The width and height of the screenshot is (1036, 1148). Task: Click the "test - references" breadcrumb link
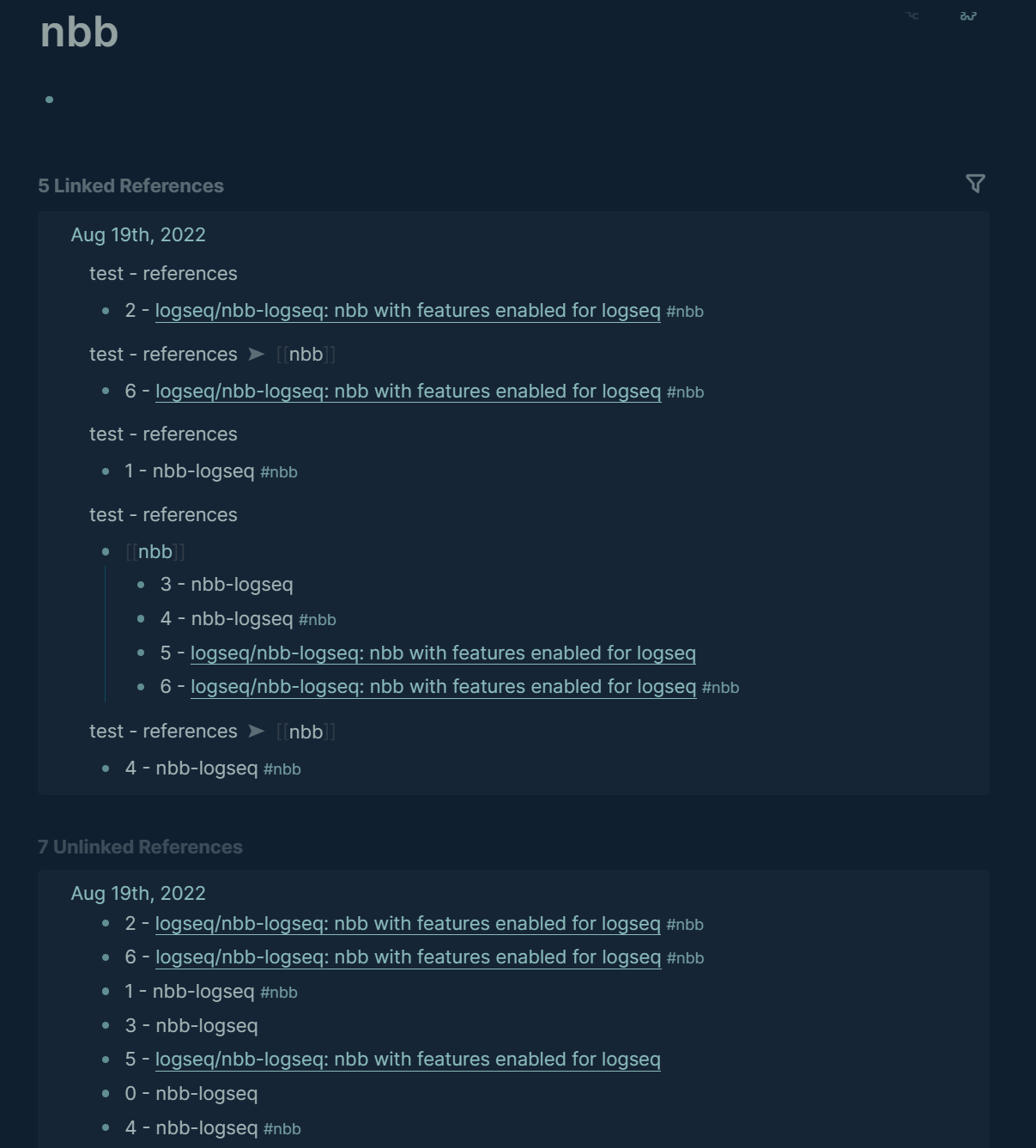point(163,273)
